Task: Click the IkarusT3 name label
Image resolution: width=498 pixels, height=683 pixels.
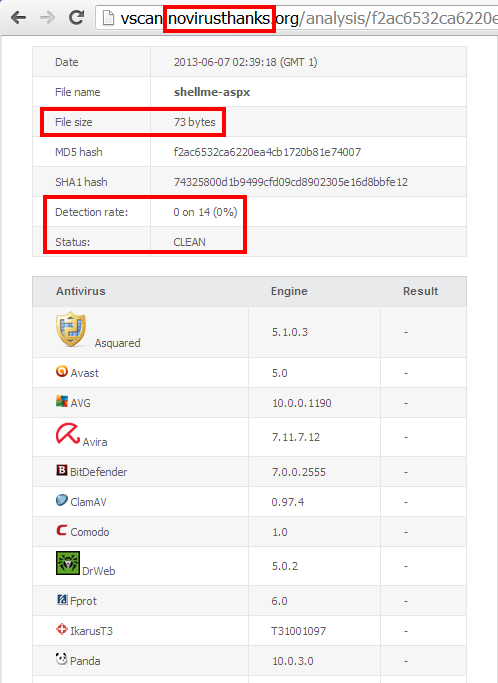Action: pos(91,631)
